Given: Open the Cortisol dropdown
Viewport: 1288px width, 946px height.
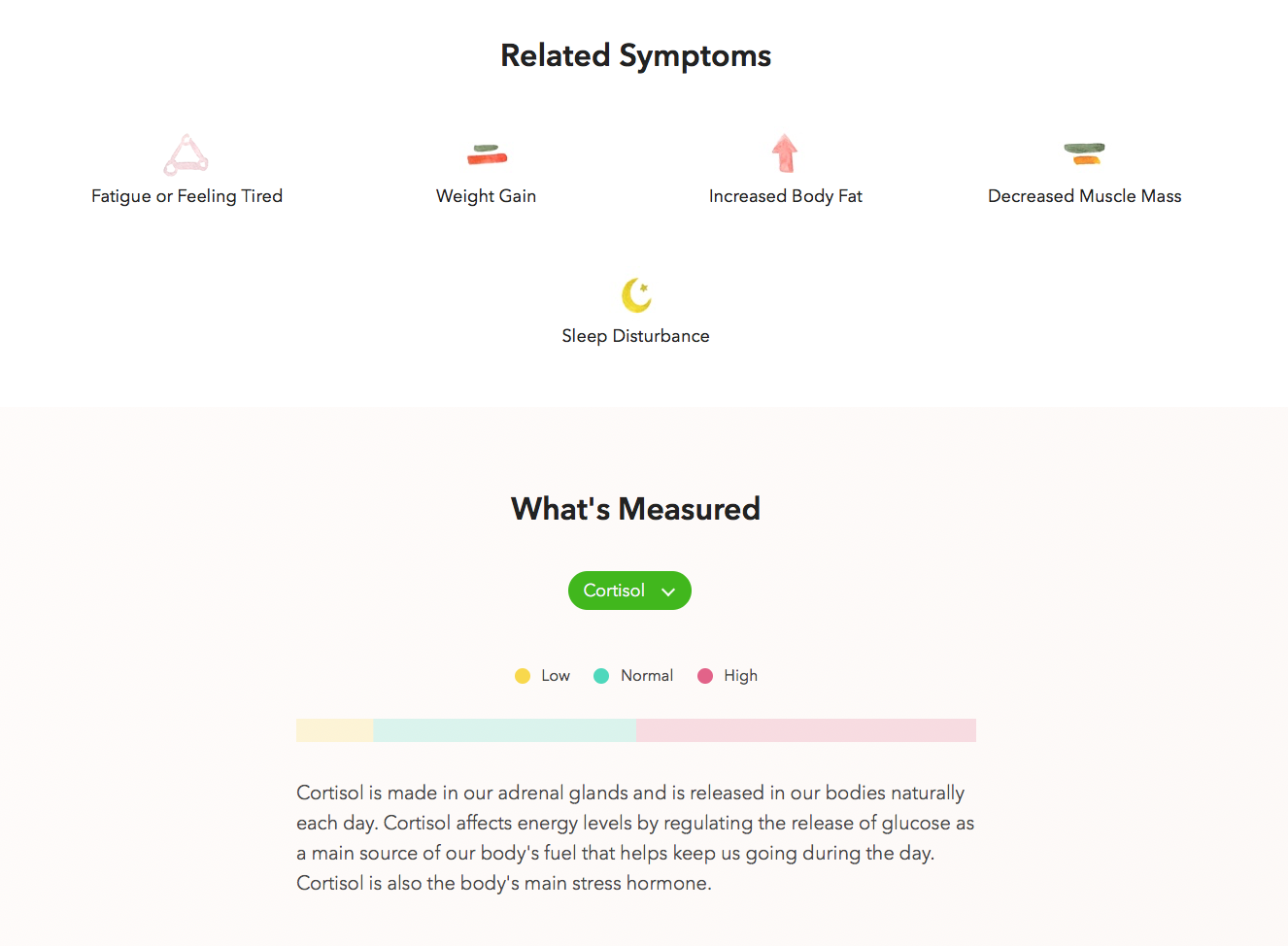Looking at the screenshot, I should pos(616,591).
